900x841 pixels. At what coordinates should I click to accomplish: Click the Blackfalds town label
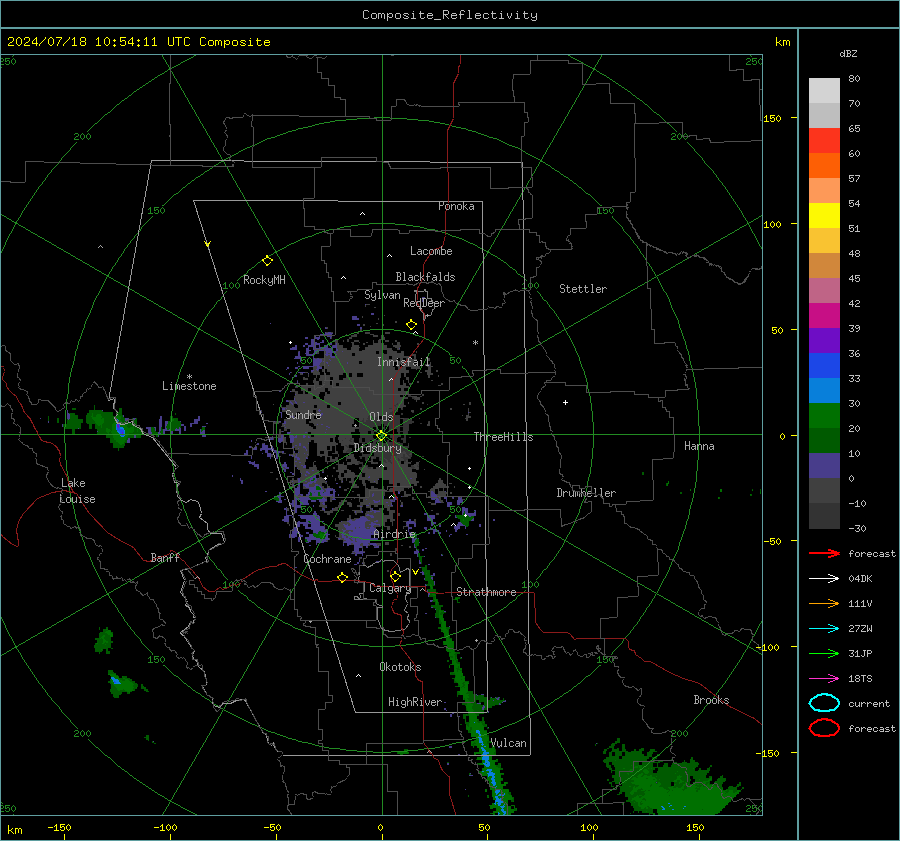click(x=425, y=277)
